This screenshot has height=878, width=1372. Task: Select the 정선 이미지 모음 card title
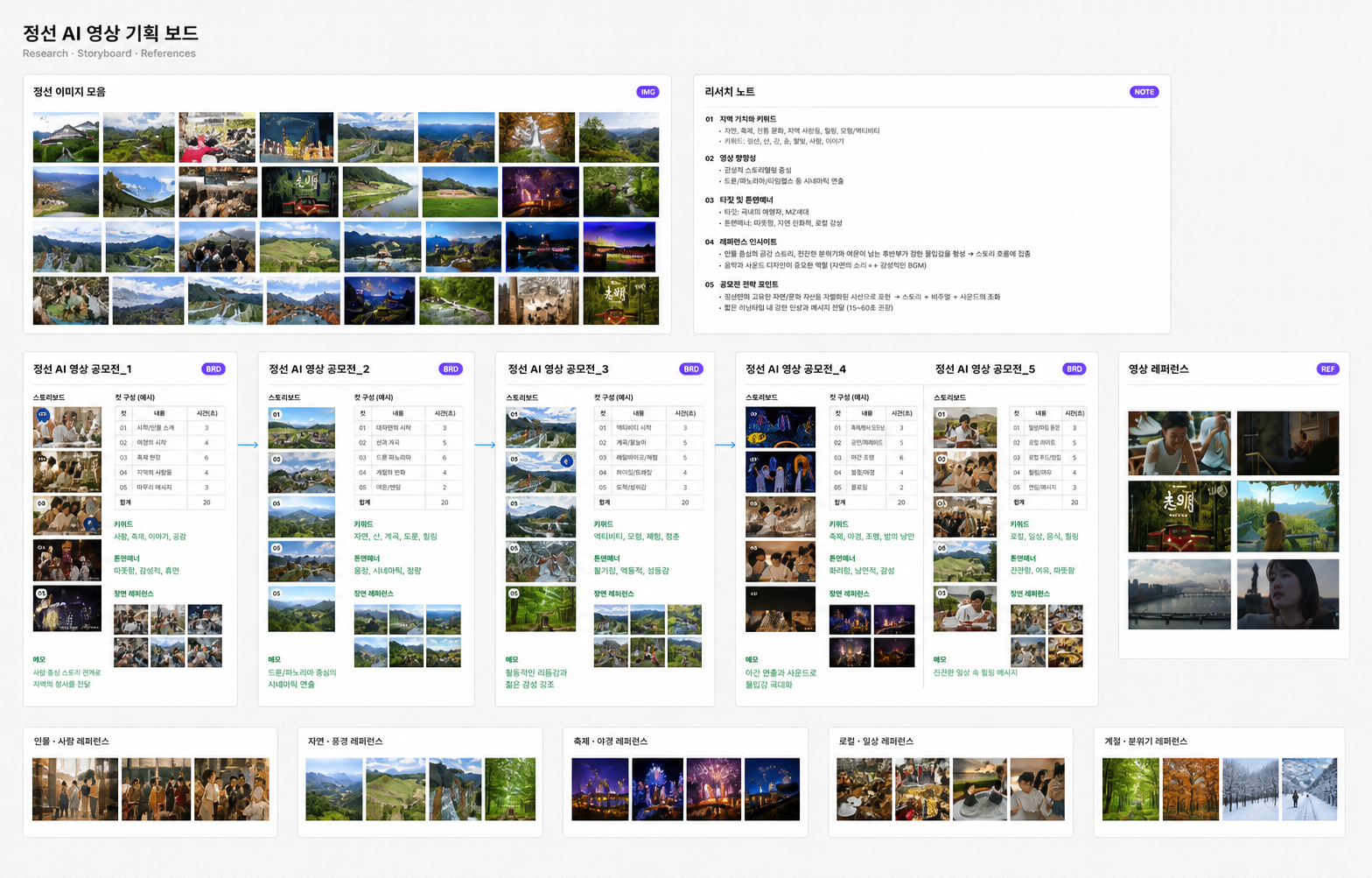(x=69, y=92)
